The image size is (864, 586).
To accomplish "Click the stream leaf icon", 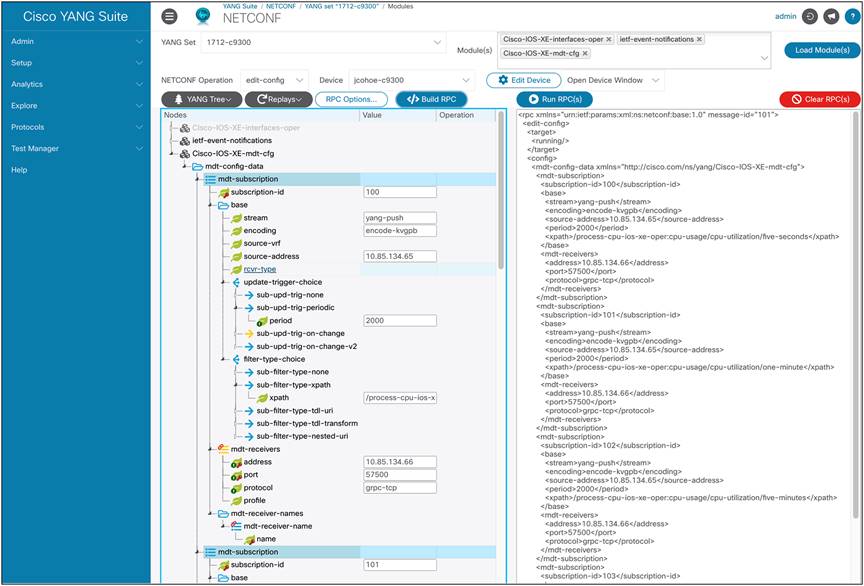I will [236, 218].
